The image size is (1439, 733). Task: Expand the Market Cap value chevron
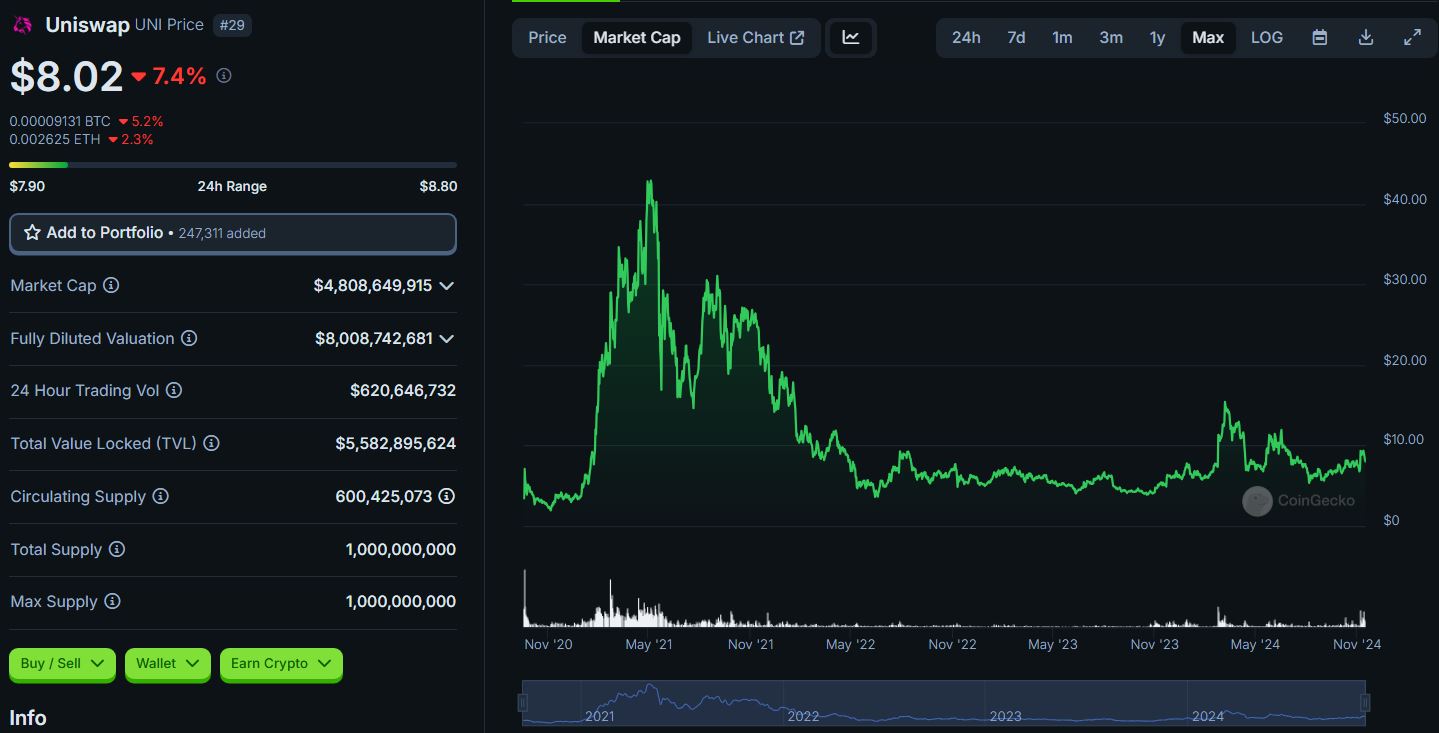click(x=447, y=285)
